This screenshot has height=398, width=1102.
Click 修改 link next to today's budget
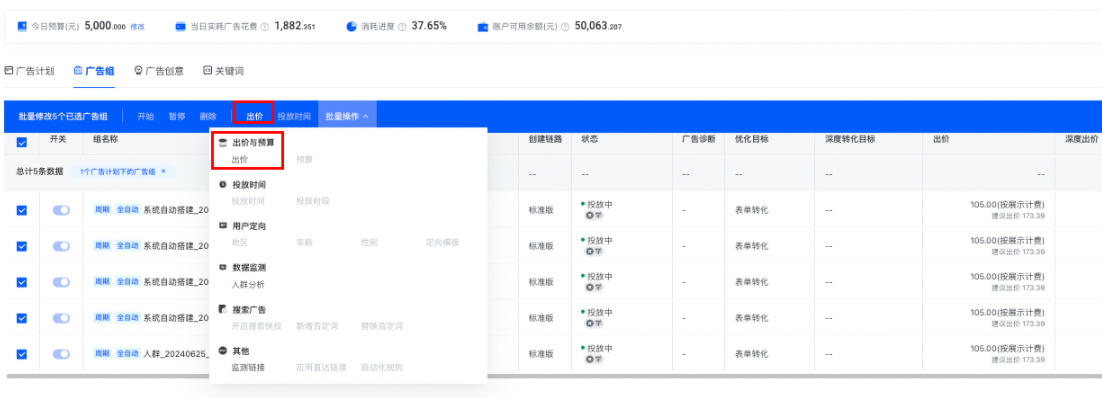138,27
